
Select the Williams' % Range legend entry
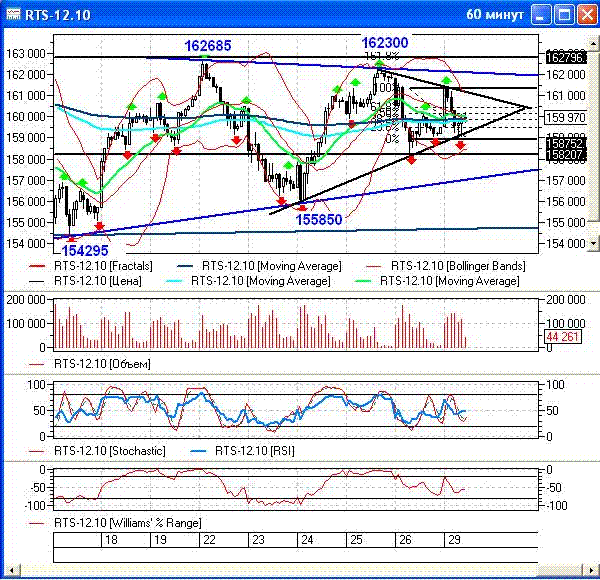point(115,523)
